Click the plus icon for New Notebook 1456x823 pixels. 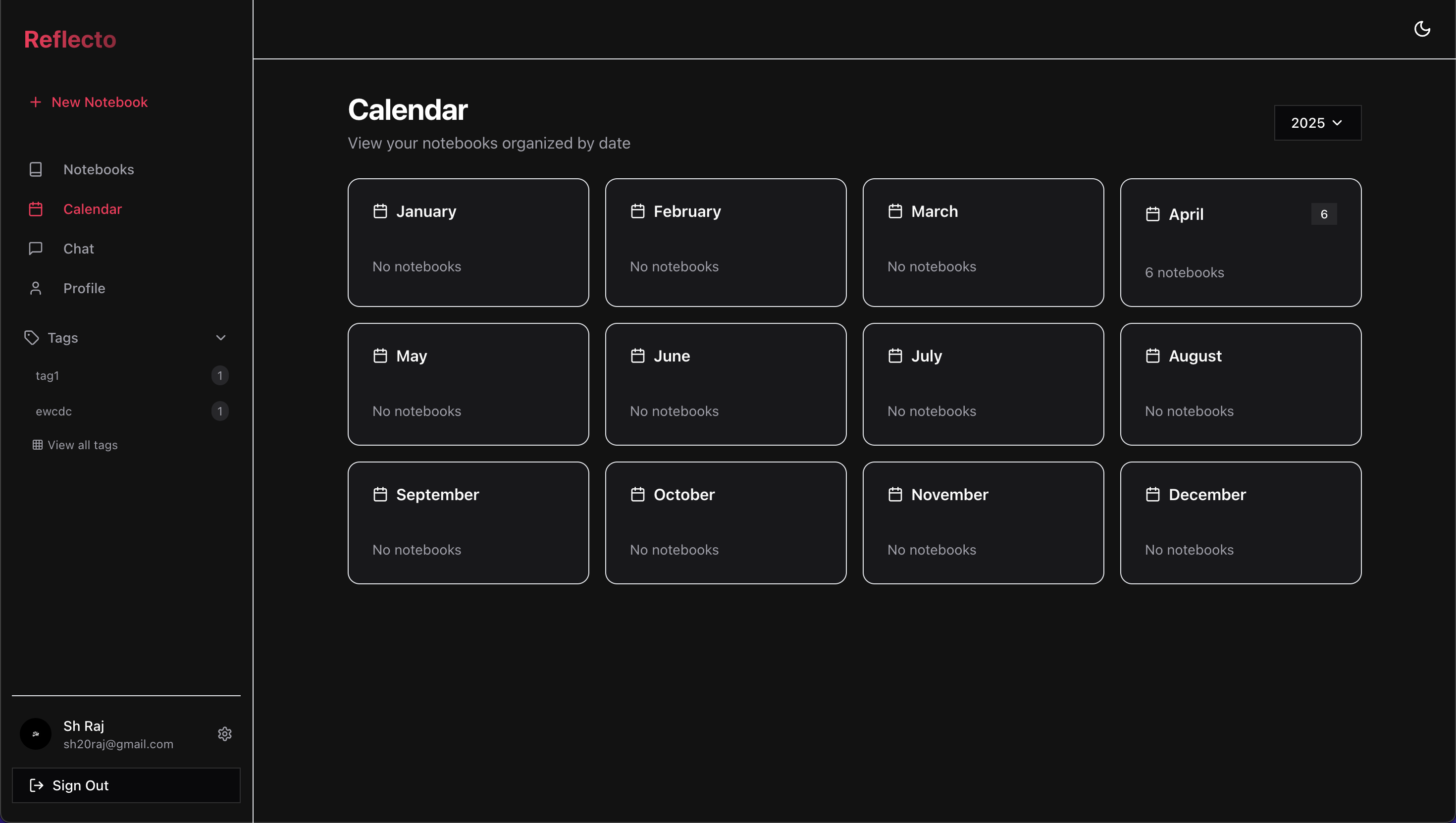tap(36, 103)
